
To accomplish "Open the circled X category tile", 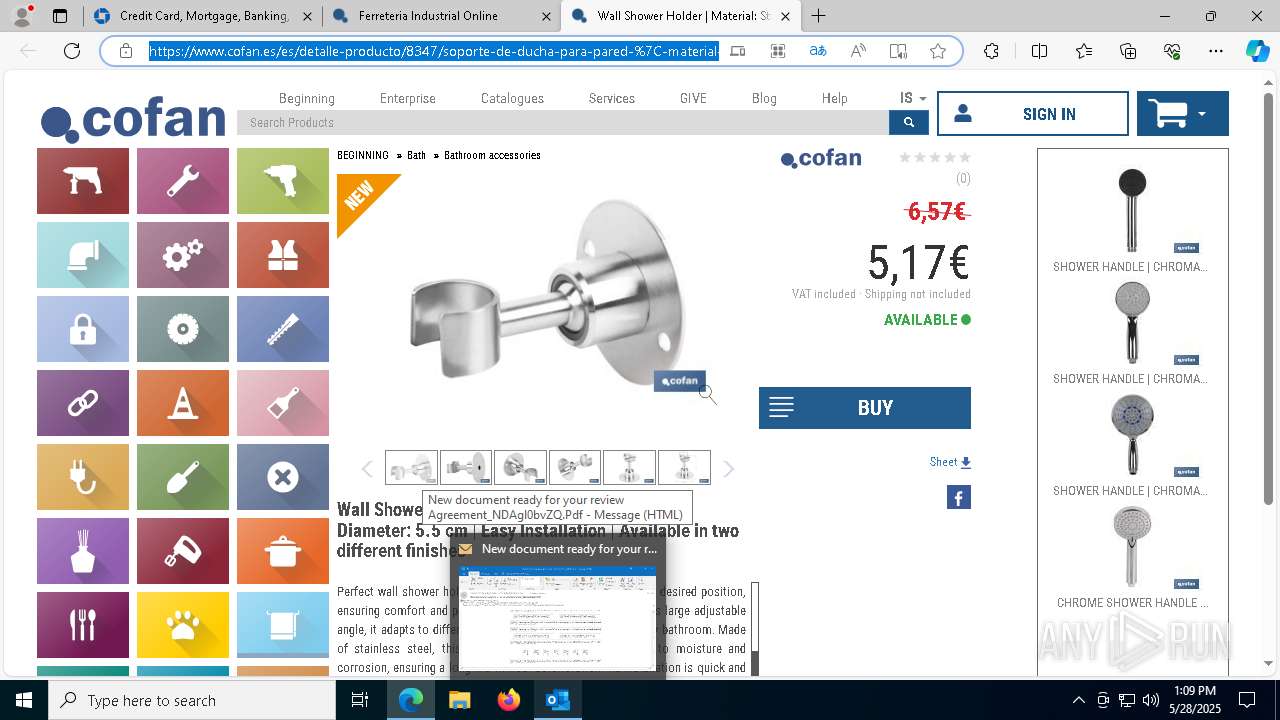I will coord(283,477).
